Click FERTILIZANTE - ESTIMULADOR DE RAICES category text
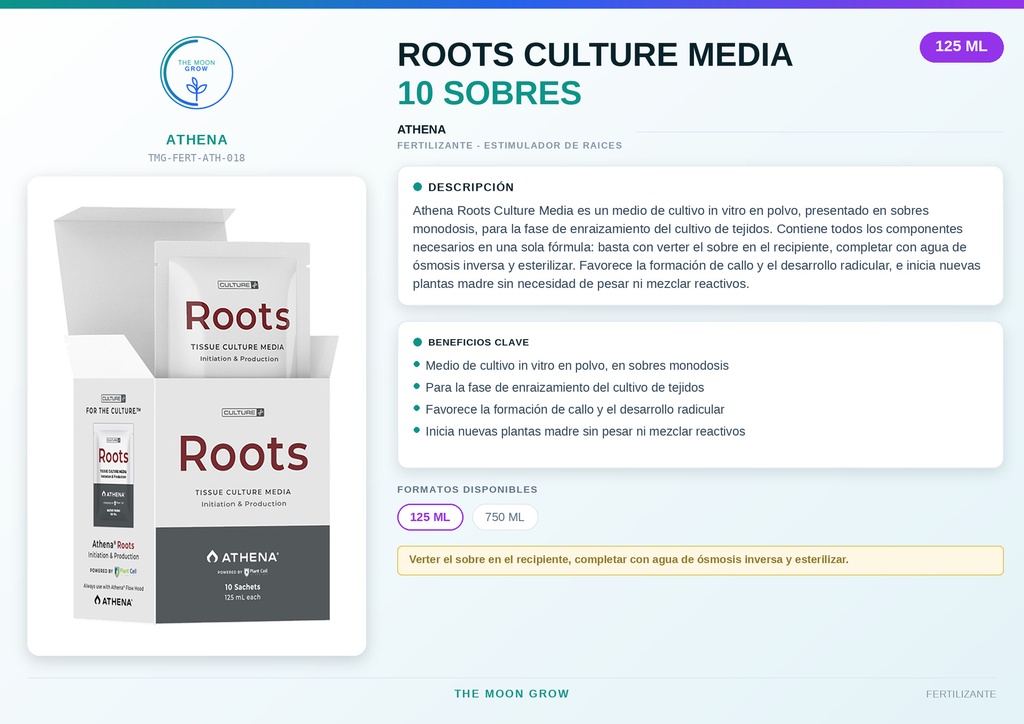 pos(509,146)
